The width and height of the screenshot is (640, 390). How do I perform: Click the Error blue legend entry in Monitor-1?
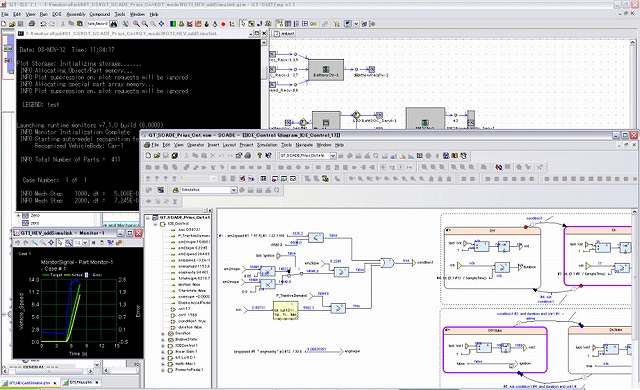[x=94, y=275]
